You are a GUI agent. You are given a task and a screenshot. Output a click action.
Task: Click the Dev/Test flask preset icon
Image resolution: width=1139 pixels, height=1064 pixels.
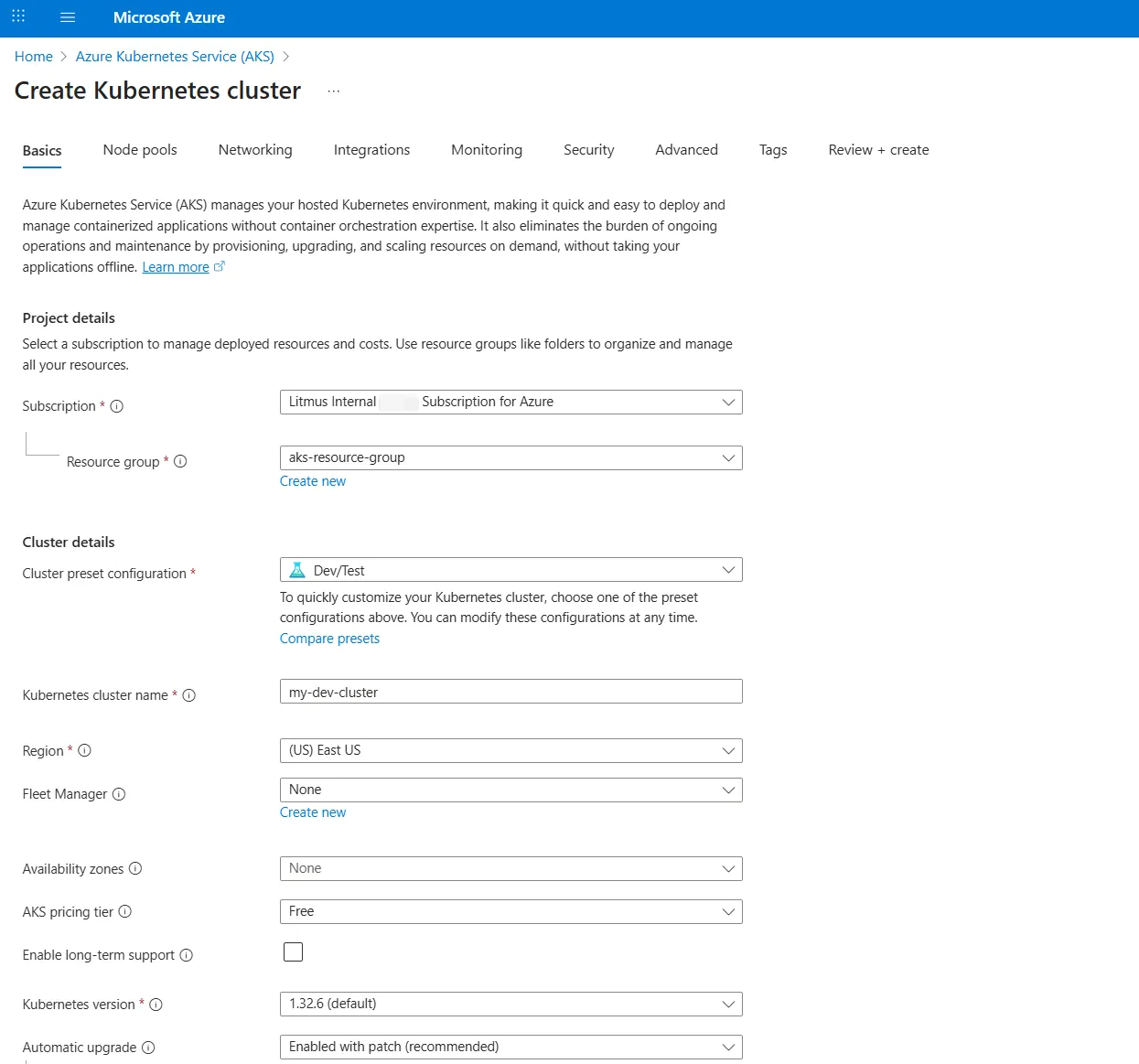click(297, 570)
